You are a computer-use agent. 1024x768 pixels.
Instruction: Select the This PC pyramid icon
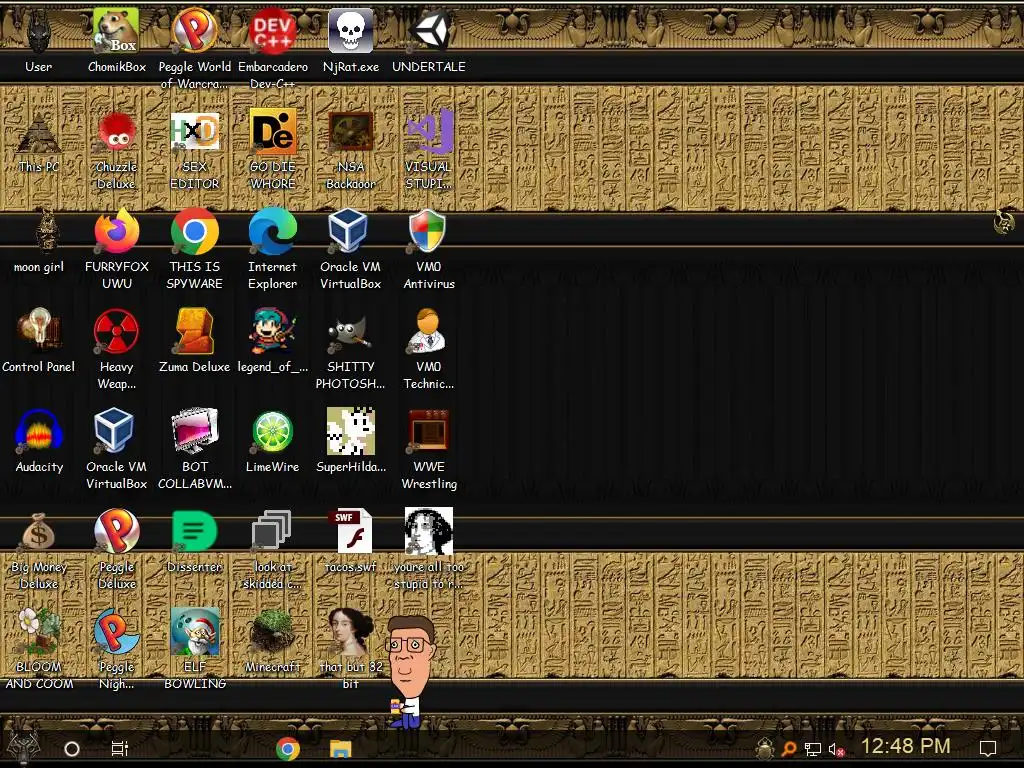pyautogui.click(x=39, y=133)
